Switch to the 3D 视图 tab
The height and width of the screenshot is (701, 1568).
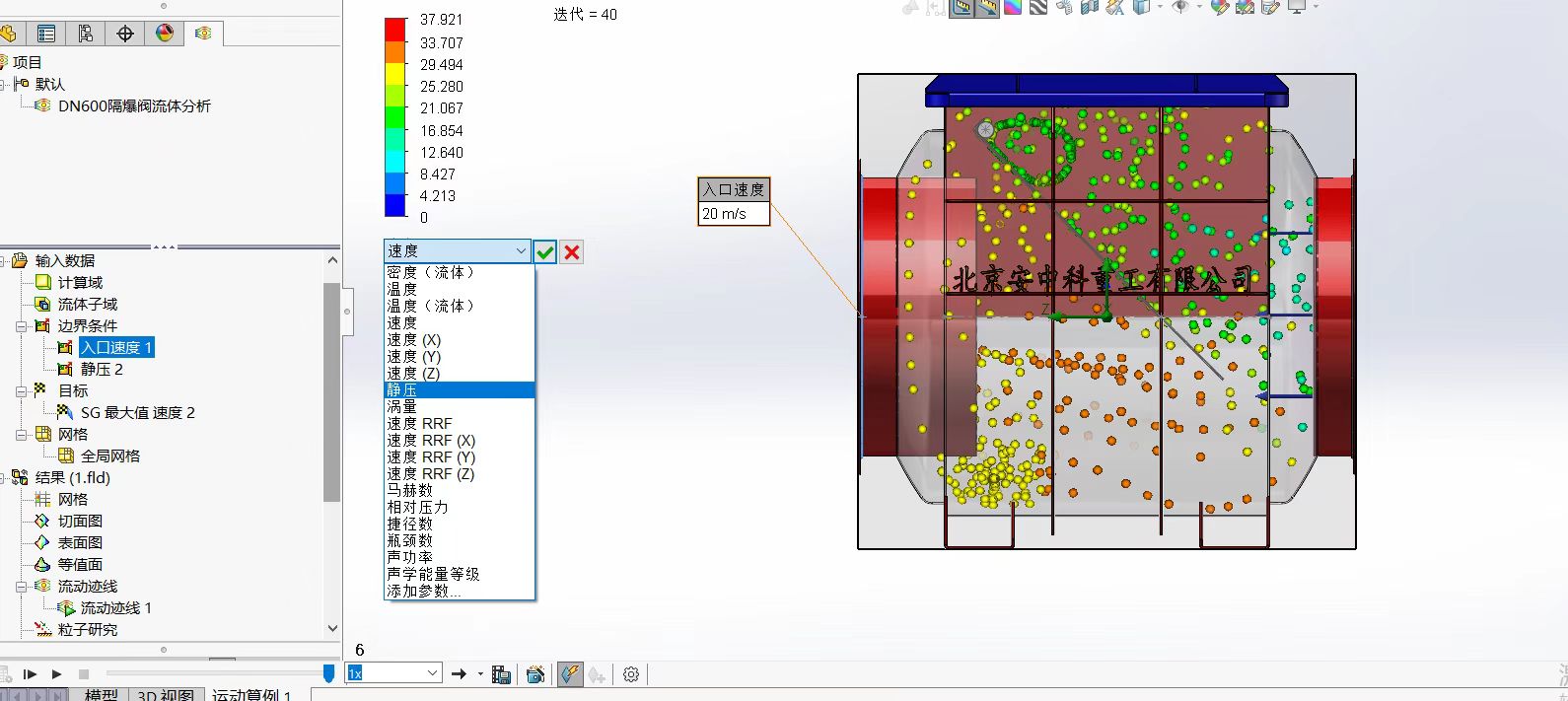click(x=165, y=694)
